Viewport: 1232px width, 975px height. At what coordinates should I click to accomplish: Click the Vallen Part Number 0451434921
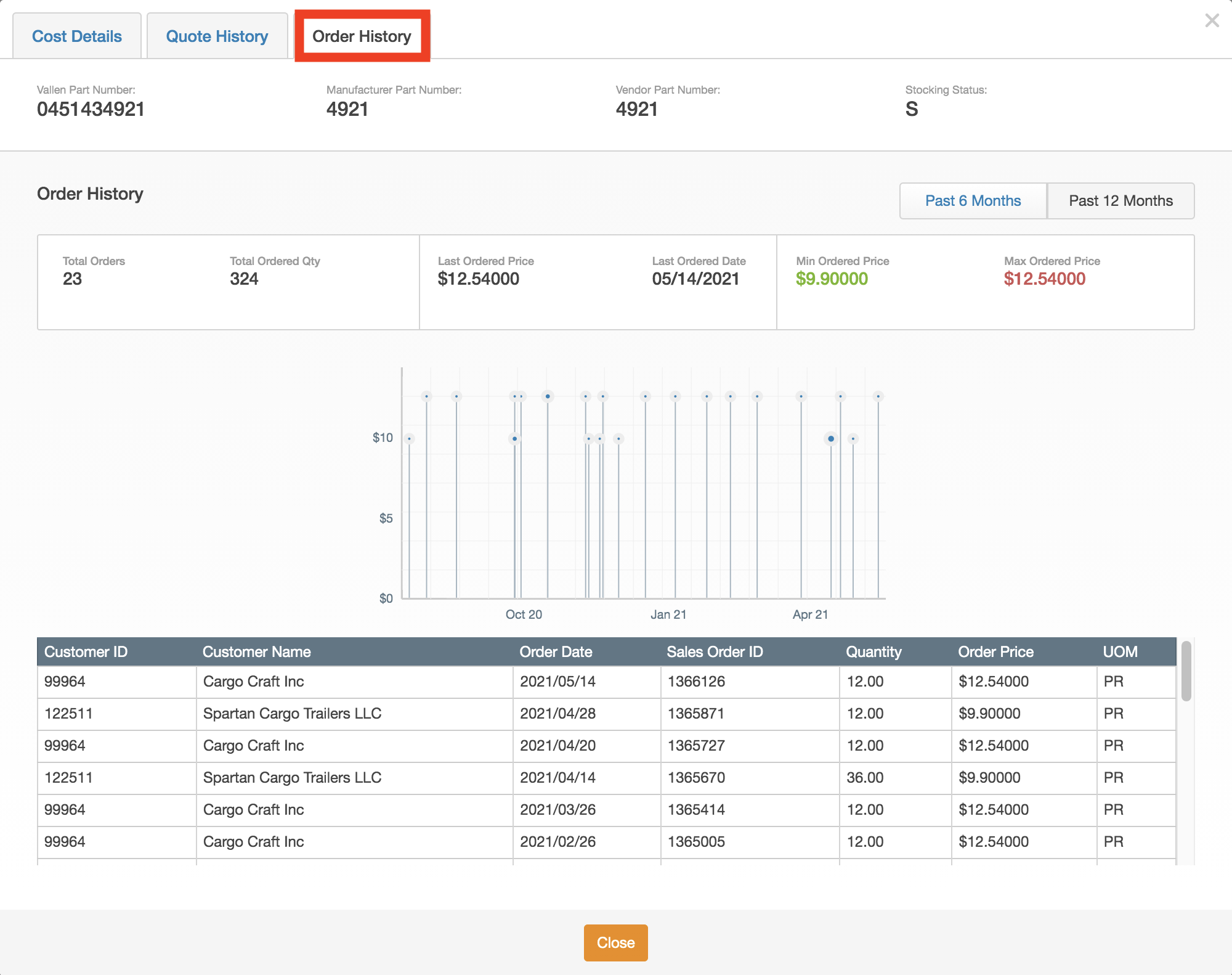click(x=90, y=109)
